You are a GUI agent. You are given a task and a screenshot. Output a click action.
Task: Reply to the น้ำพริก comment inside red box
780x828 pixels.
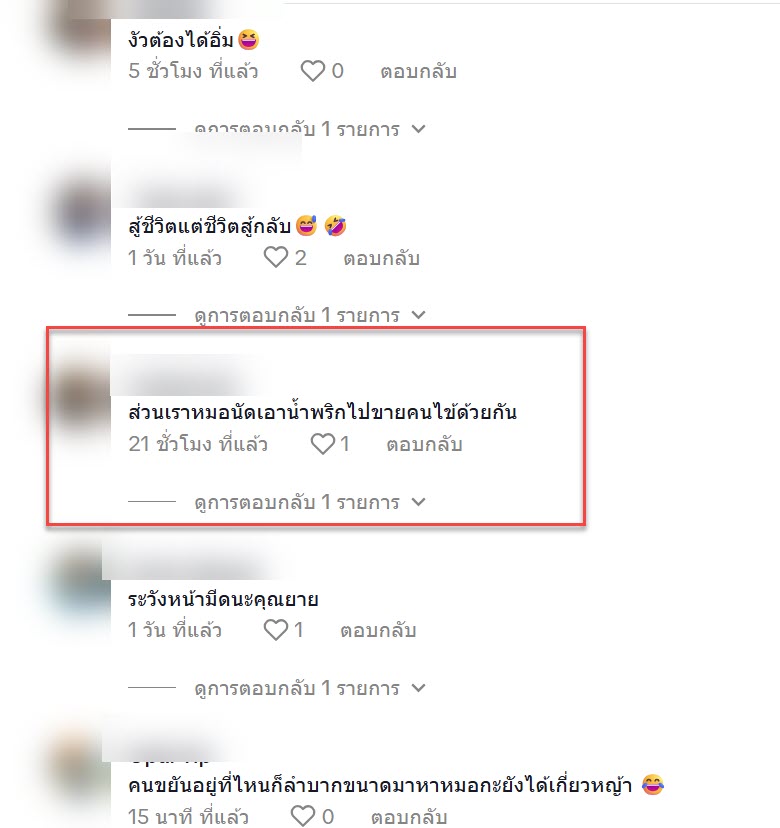(424, 444)
